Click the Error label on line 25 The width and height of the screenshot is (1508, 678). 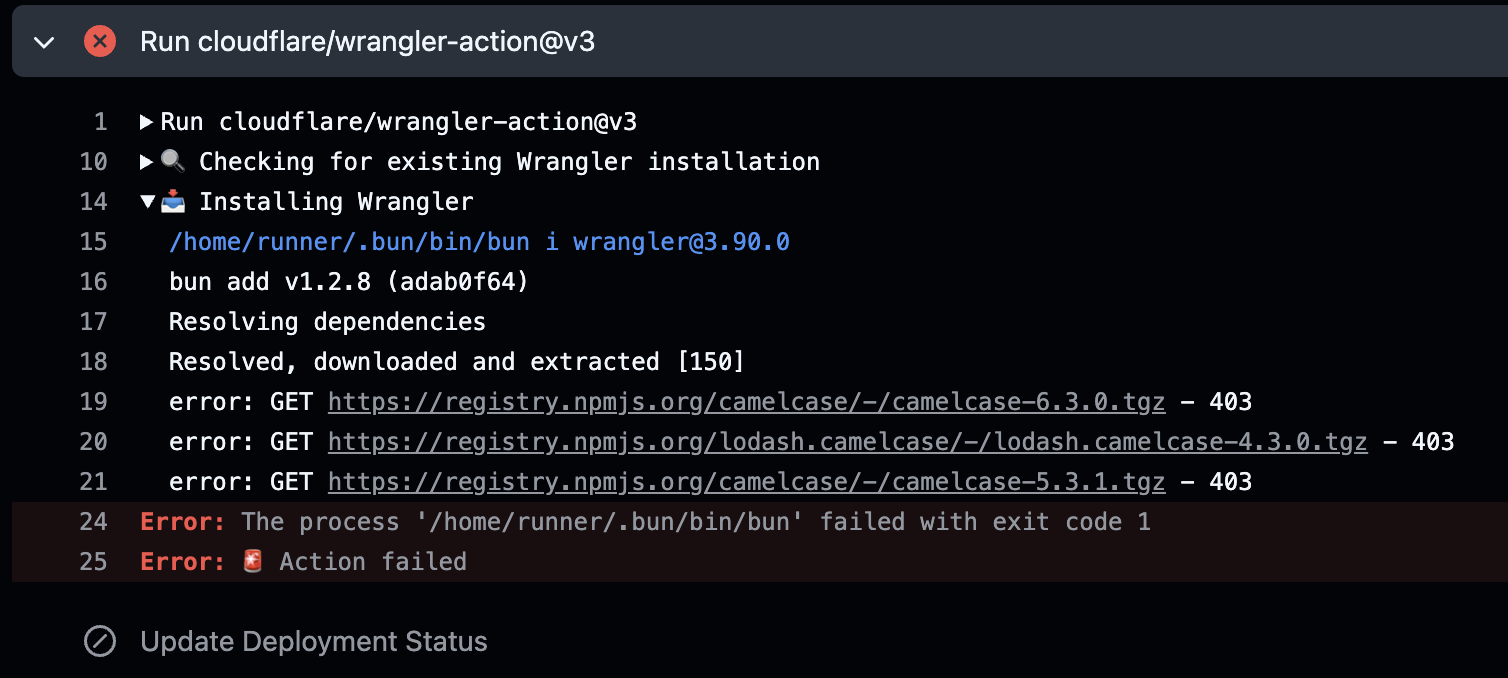(x=180, y=561)
